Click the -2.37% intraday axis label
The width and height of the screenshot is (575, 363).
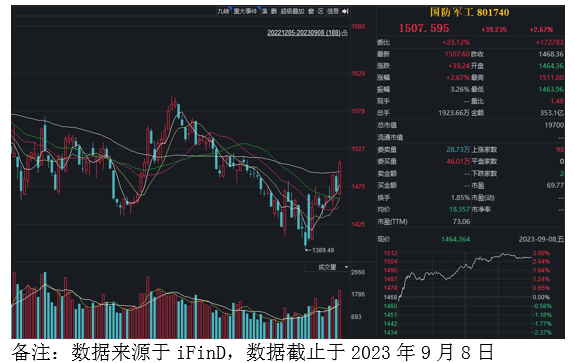tap(542, 333)
